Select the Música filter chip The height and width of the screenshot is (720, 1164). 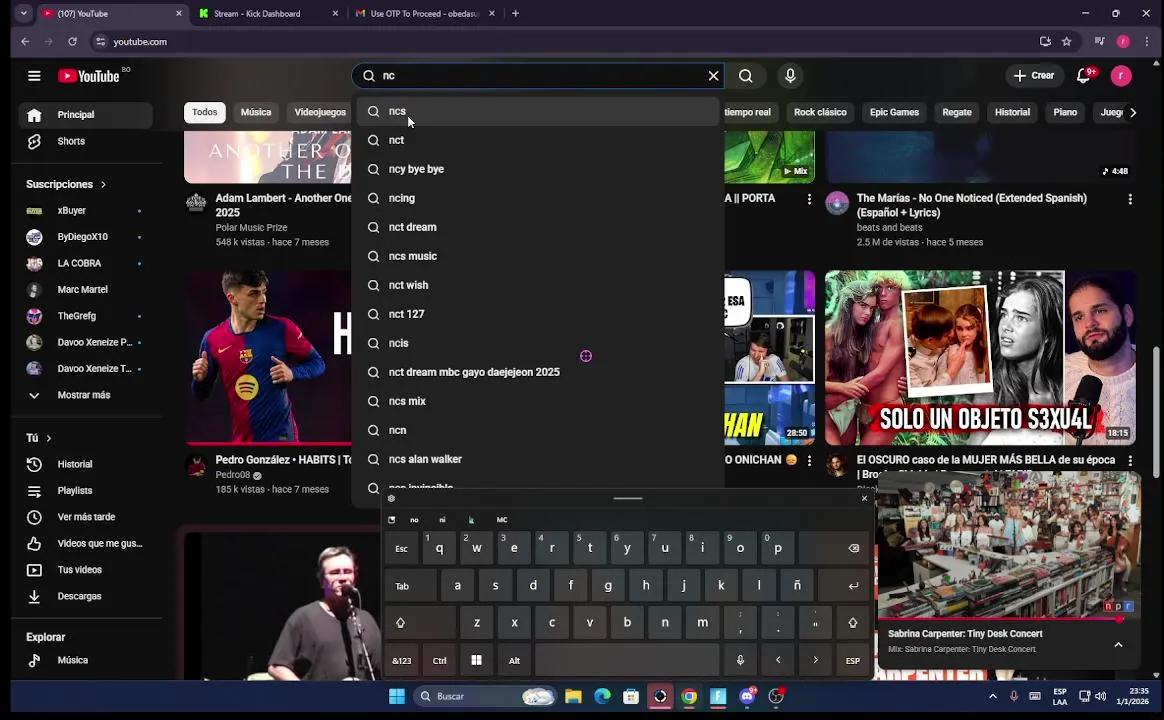(x=256, y=112)
